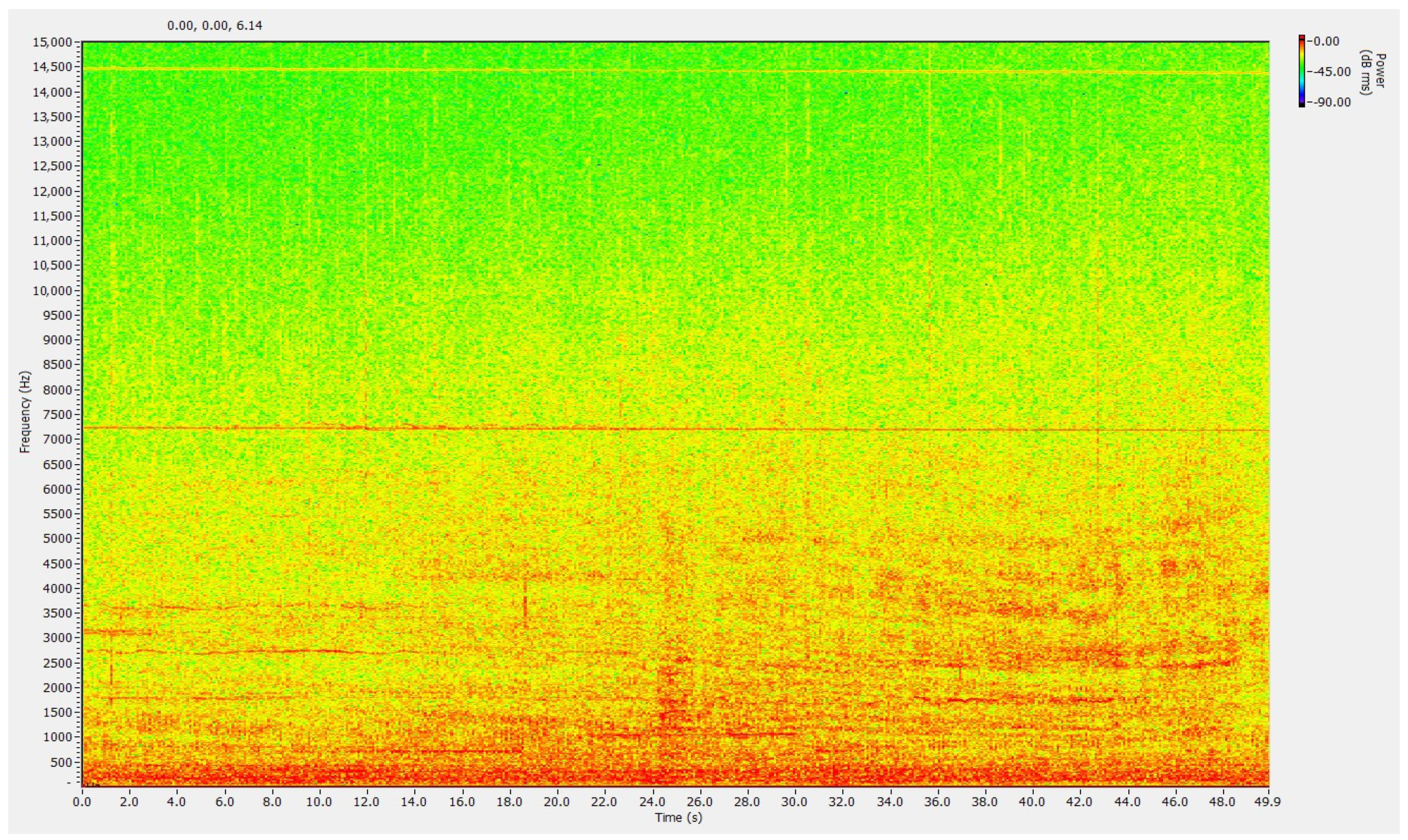Viewport: 1408px width, 840px height.
Task: Click the '18.0' time tick label
Action: coord(510,802)
